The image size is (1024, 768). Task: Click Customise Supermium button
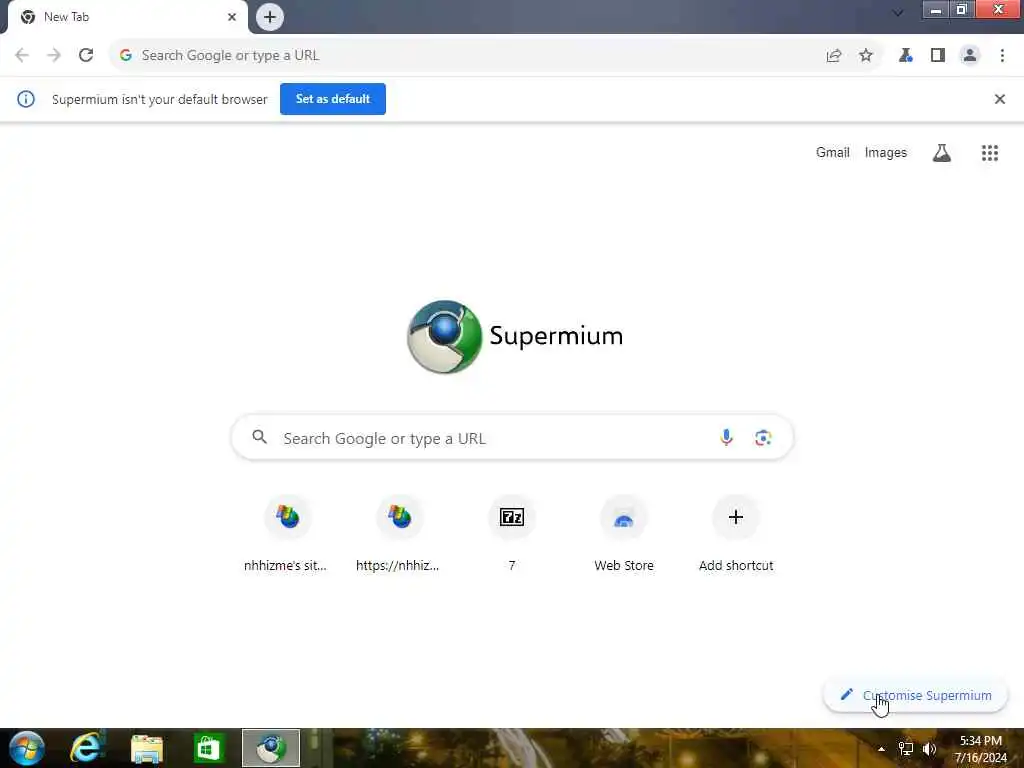pos(916,696)
